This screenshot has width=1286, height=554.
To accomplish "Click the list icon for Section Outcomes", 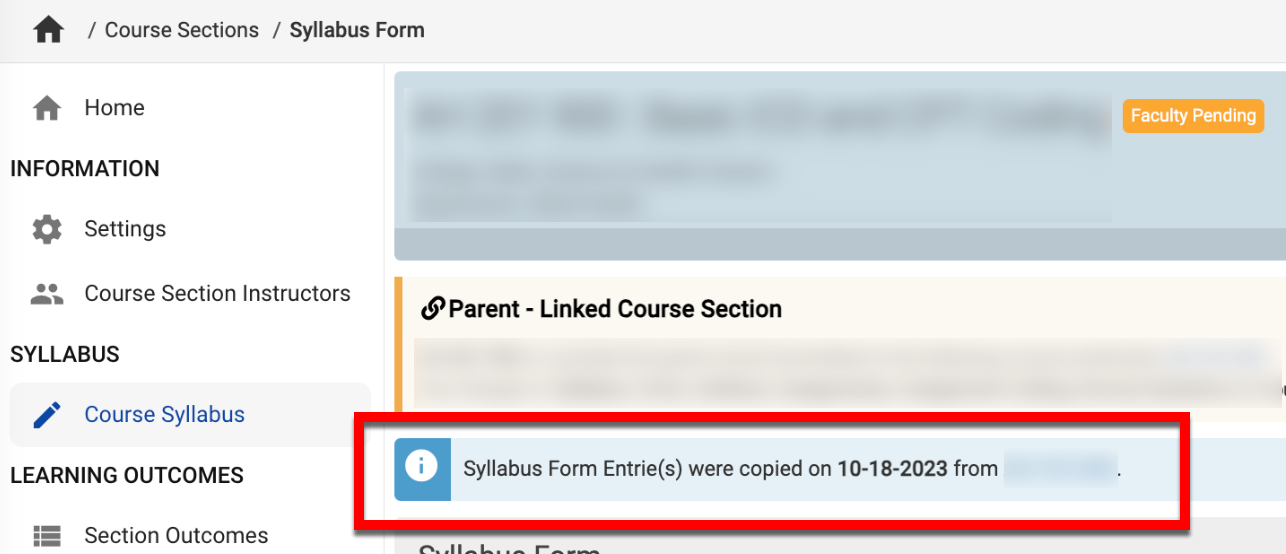I will 47,536.
